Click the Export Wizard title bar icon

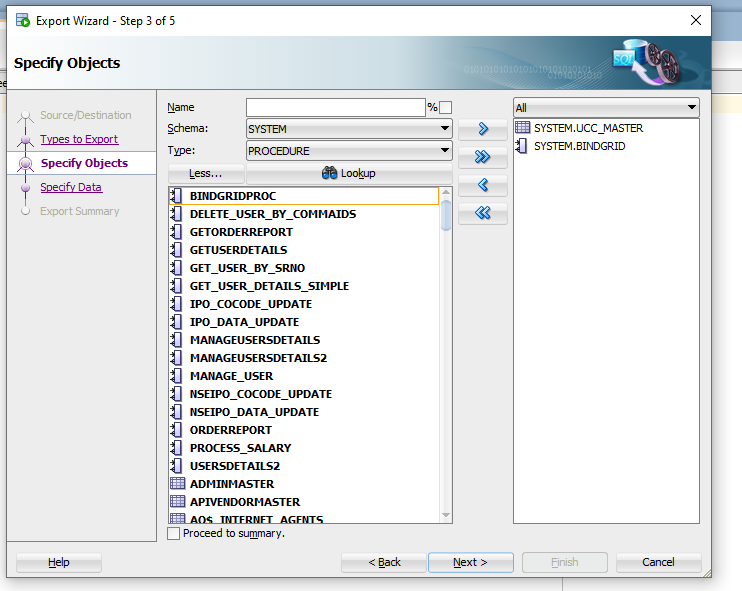23,20
